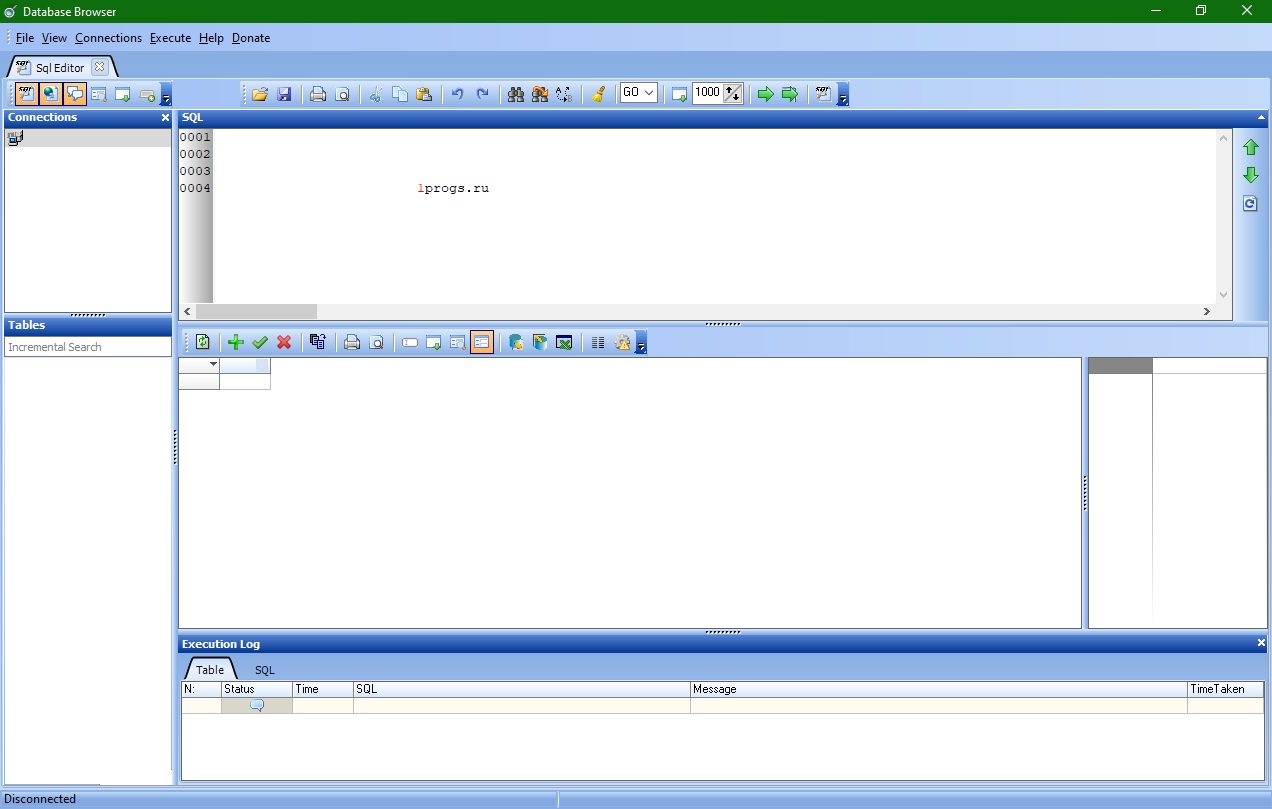Expand first toolbar options arrow

click(166, 95)
